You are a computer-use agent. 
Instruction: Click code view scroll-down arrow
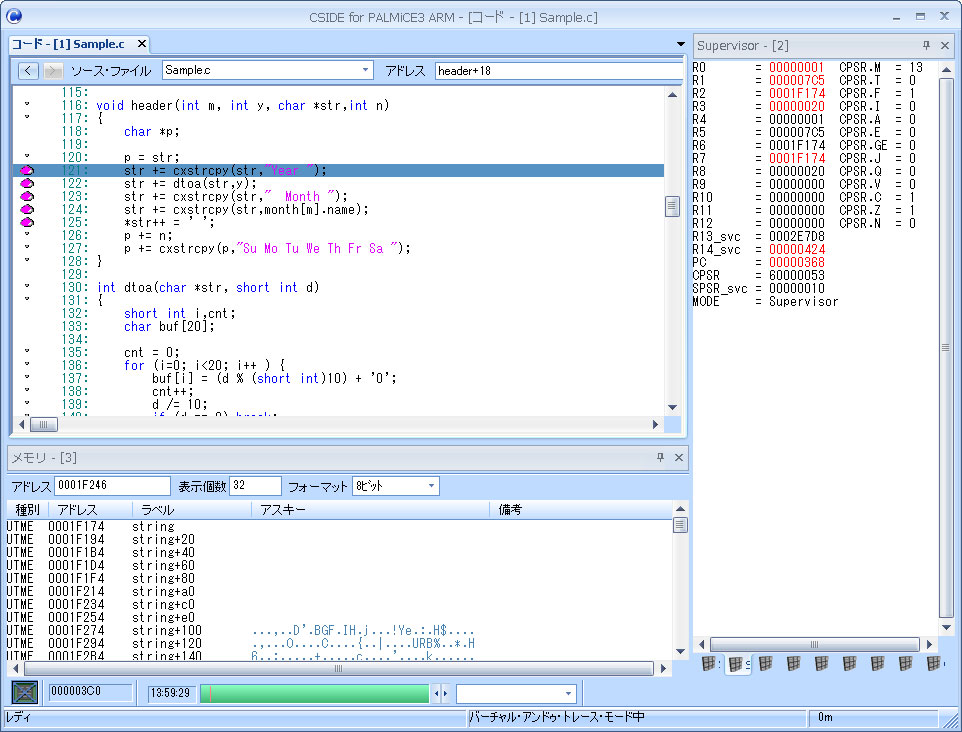tap(672, 407)
